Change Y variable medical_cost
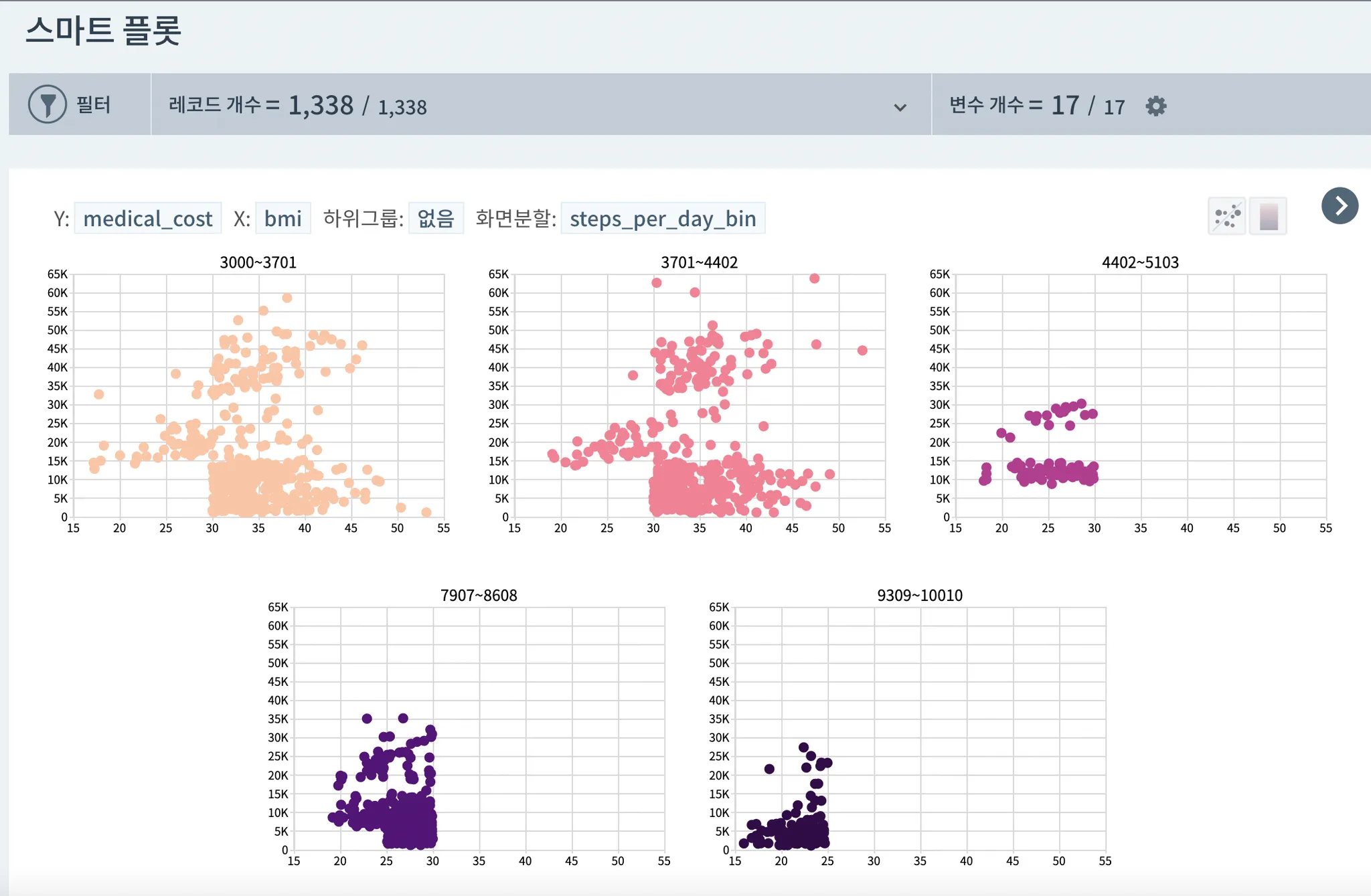Image resolution: width=1371 pixels, height=896 pixels. coord(147,219)
